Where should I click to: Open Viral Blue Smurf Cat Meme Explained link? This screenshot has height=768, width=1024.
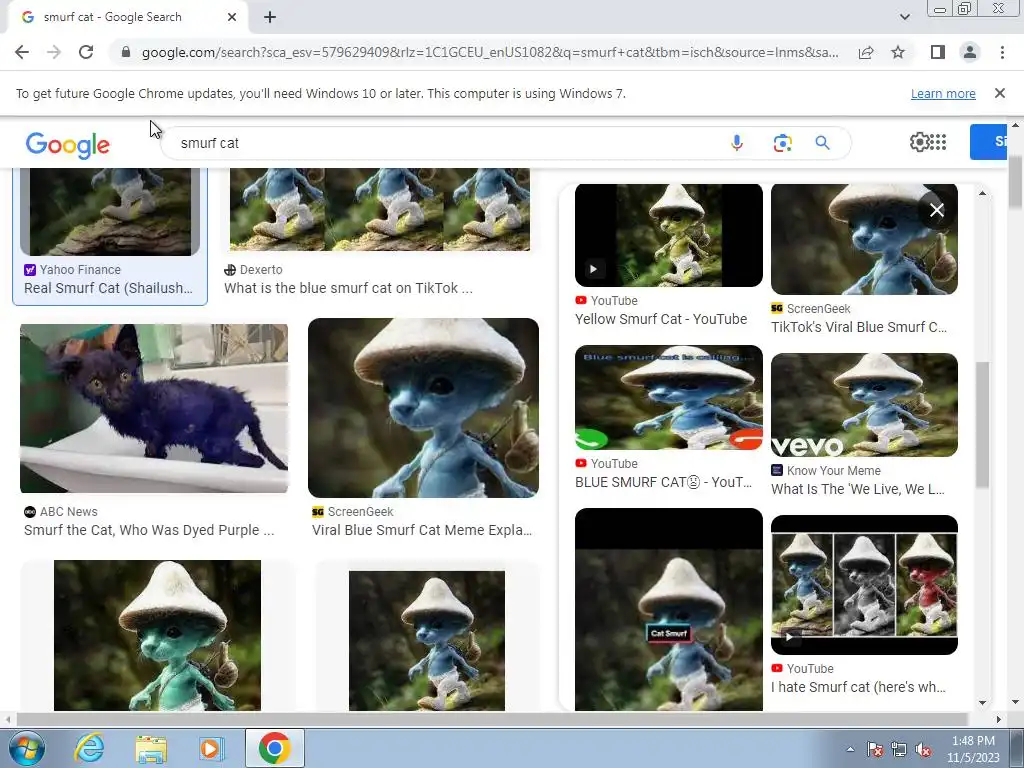(x=422, y=530)
